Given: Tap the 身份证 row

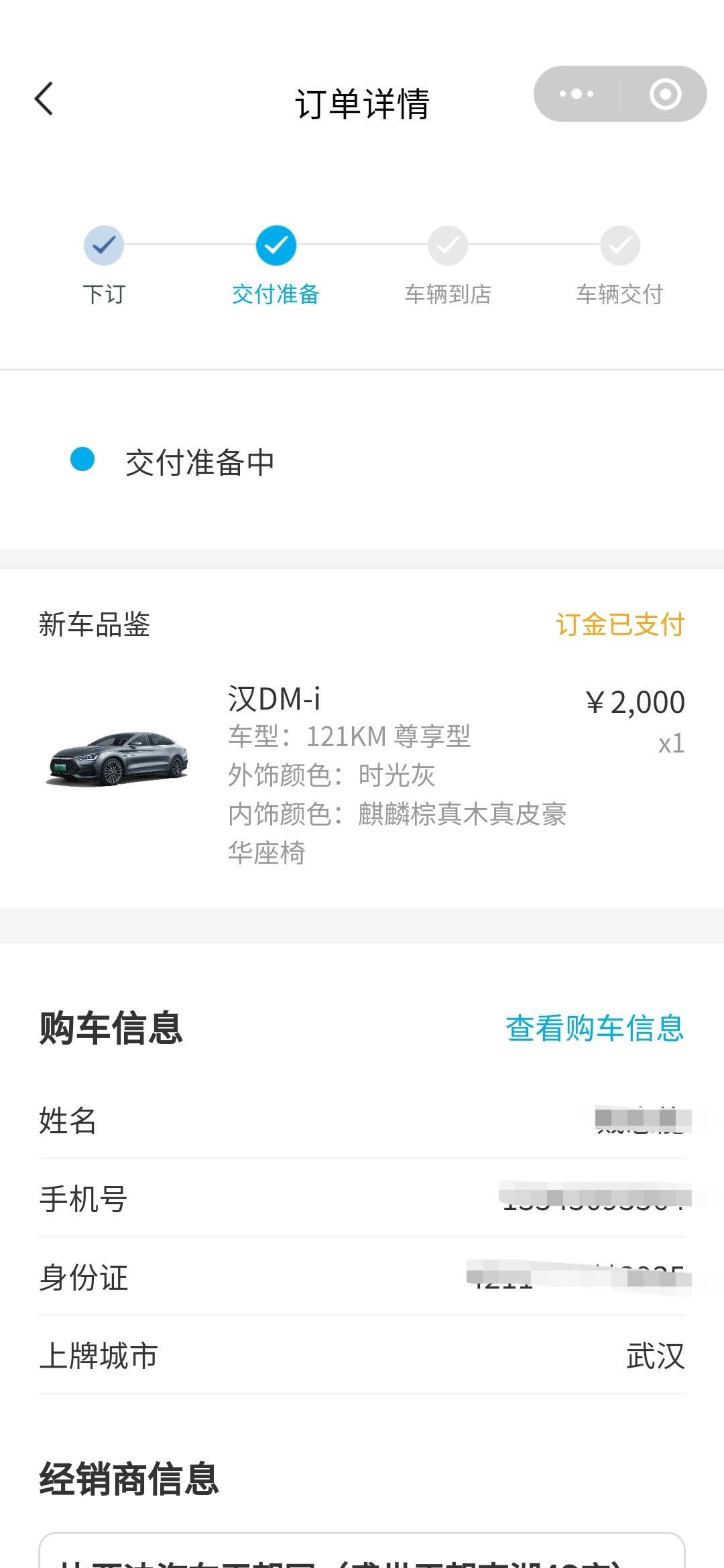Looking at the screenshot, I should click(362, 1277).
